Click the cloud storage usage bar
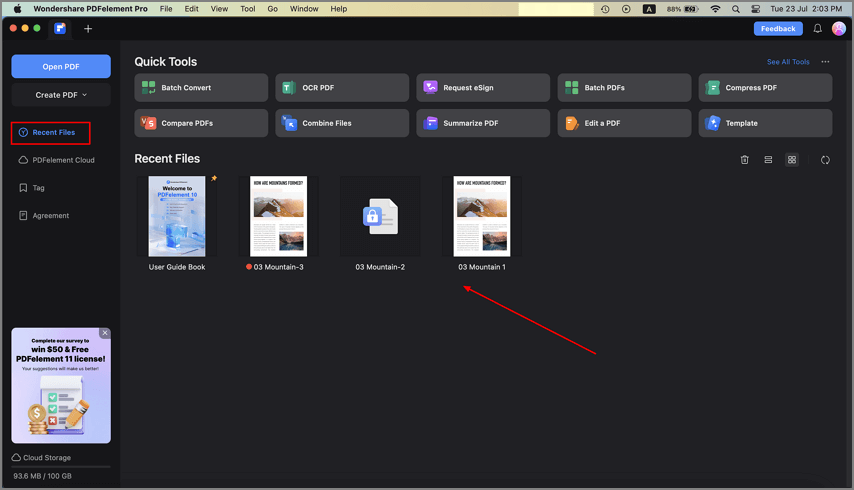This screenshot has width=854, height=490. 61,467
